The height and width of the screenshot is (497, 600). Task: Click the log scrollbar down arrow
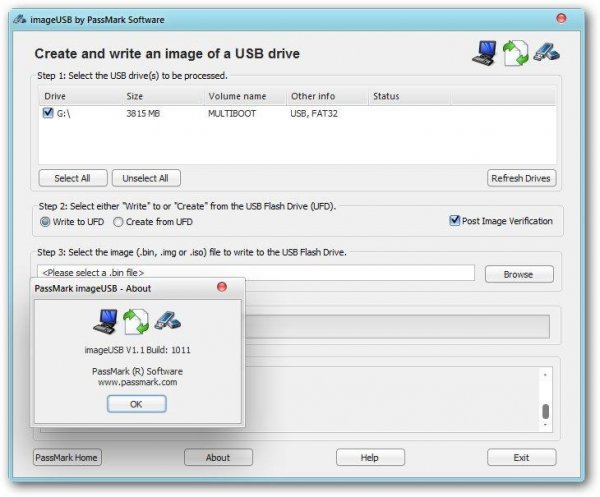pos(546,425)
